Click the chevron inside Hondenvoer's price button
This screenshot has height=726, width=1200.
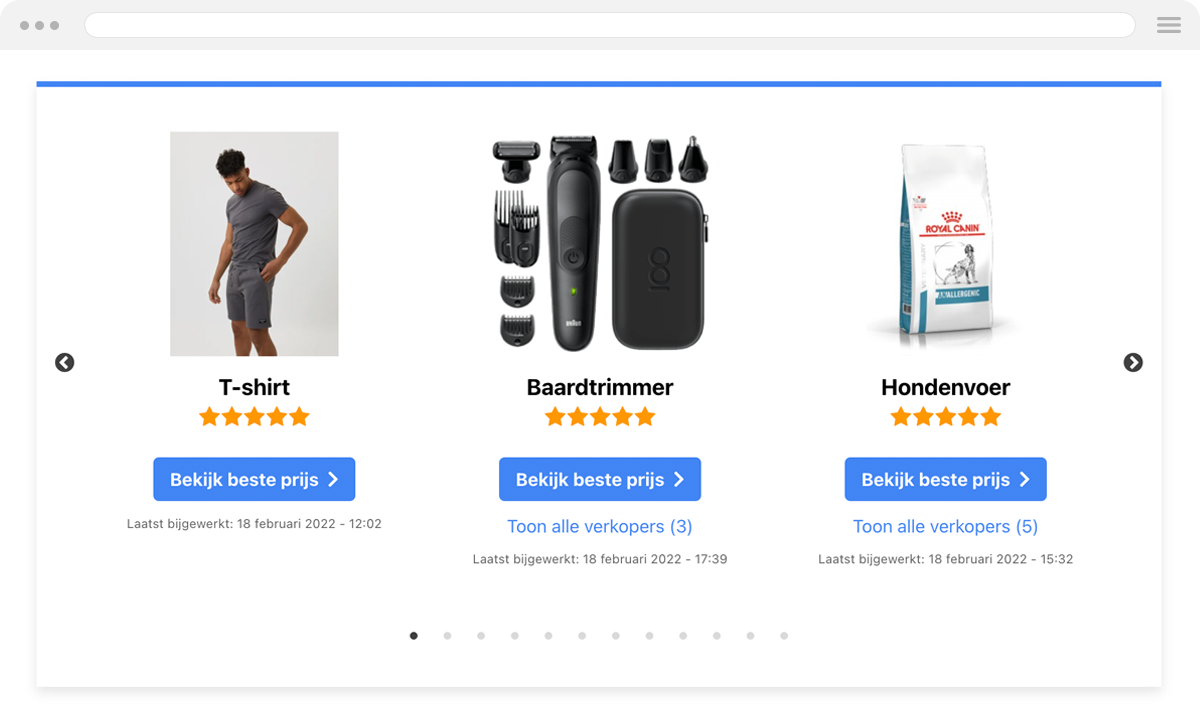1024,479
